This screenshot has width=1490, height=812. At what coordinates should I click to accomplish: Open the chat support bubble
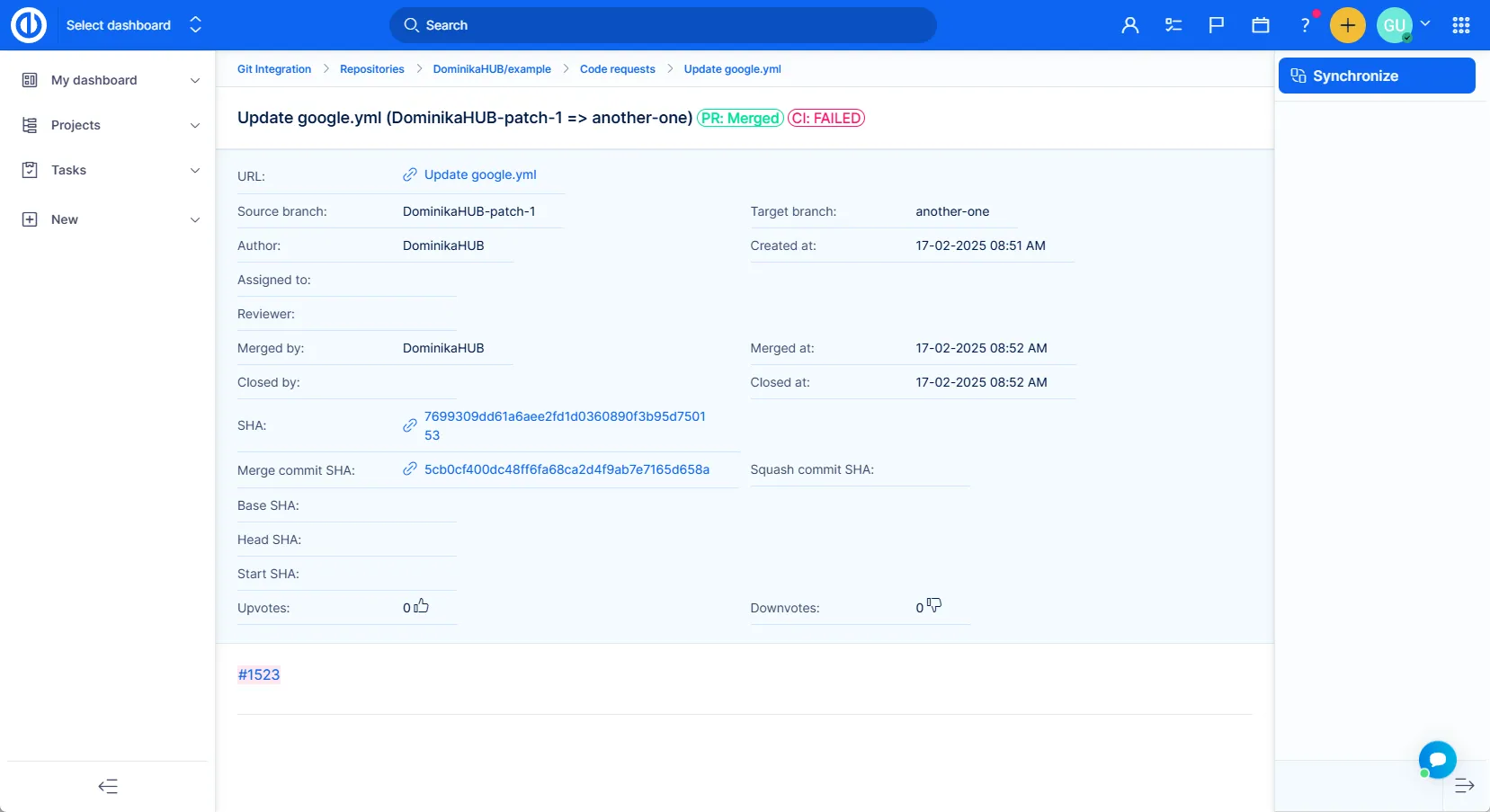pos(1437,760)
